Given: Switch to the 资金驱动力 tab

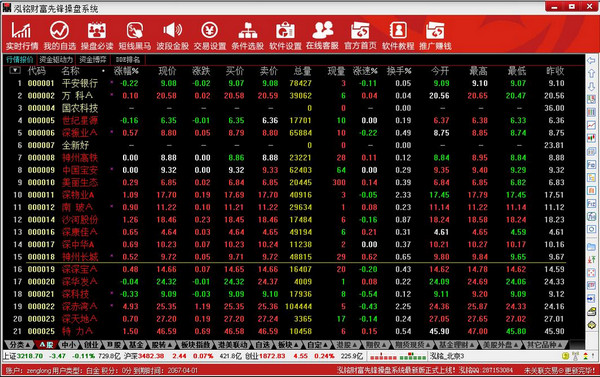Looking at the screenshot, I should [56, 59].
